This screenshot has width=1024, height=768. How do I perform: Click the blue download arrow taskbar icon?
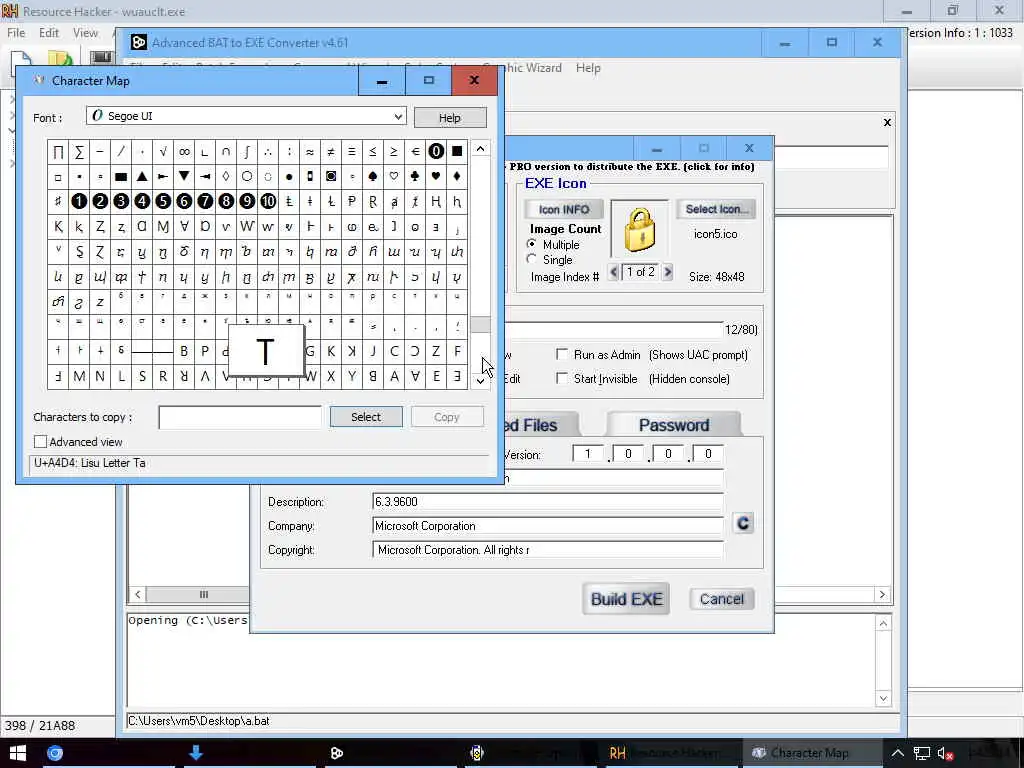coord(195,753)
